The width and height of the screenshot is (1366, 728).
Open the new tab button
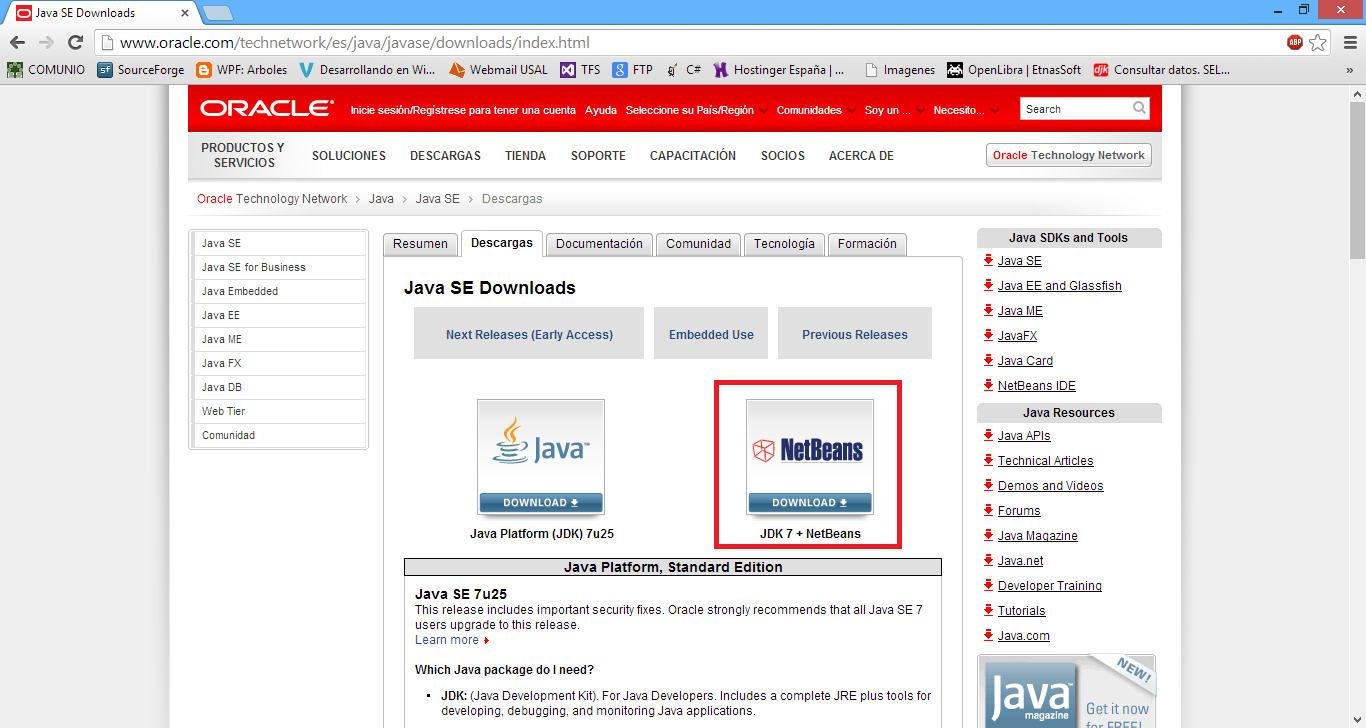click(x=217, y=13)
